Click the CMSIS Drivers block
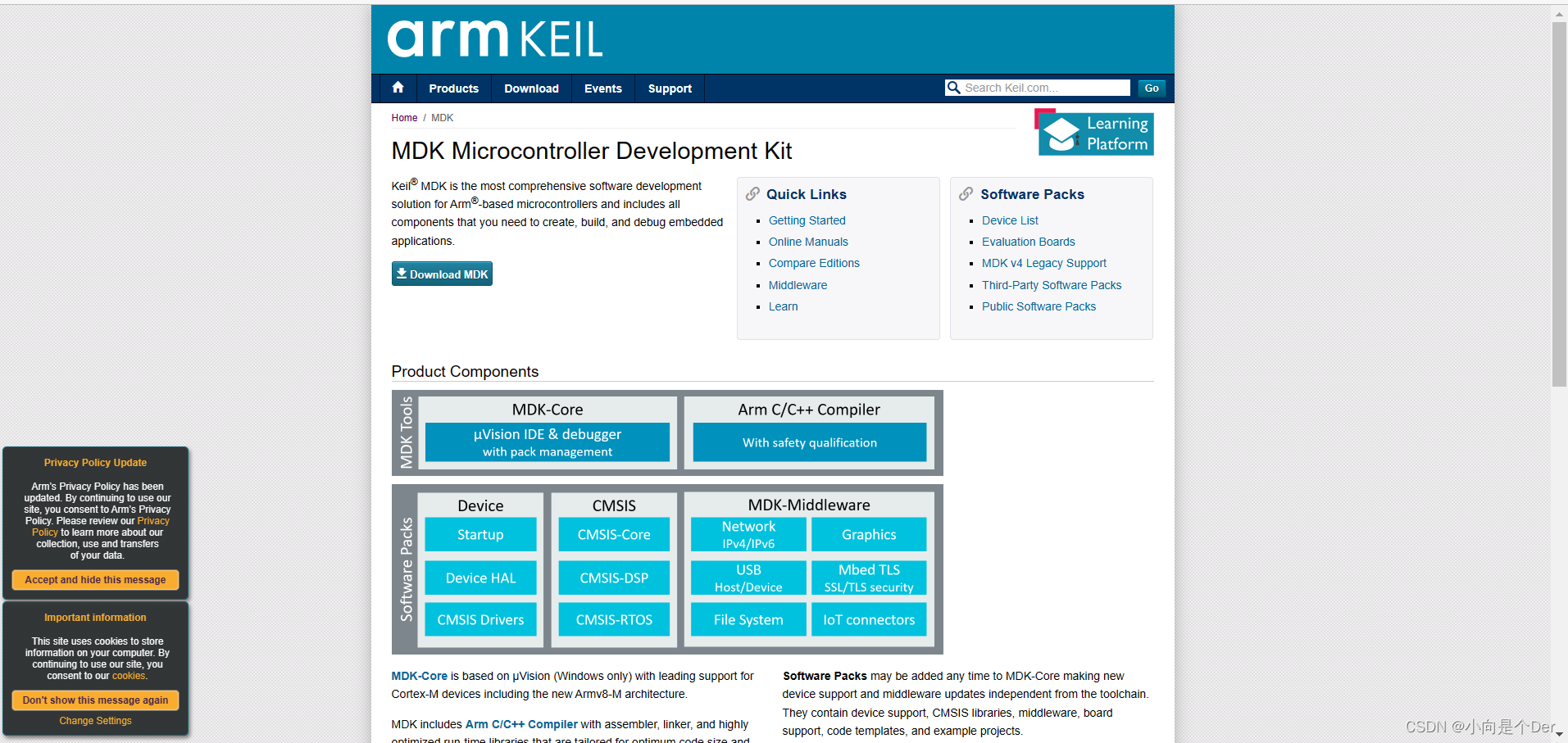The image size is (1568, 743). click(x=480, y=619)
